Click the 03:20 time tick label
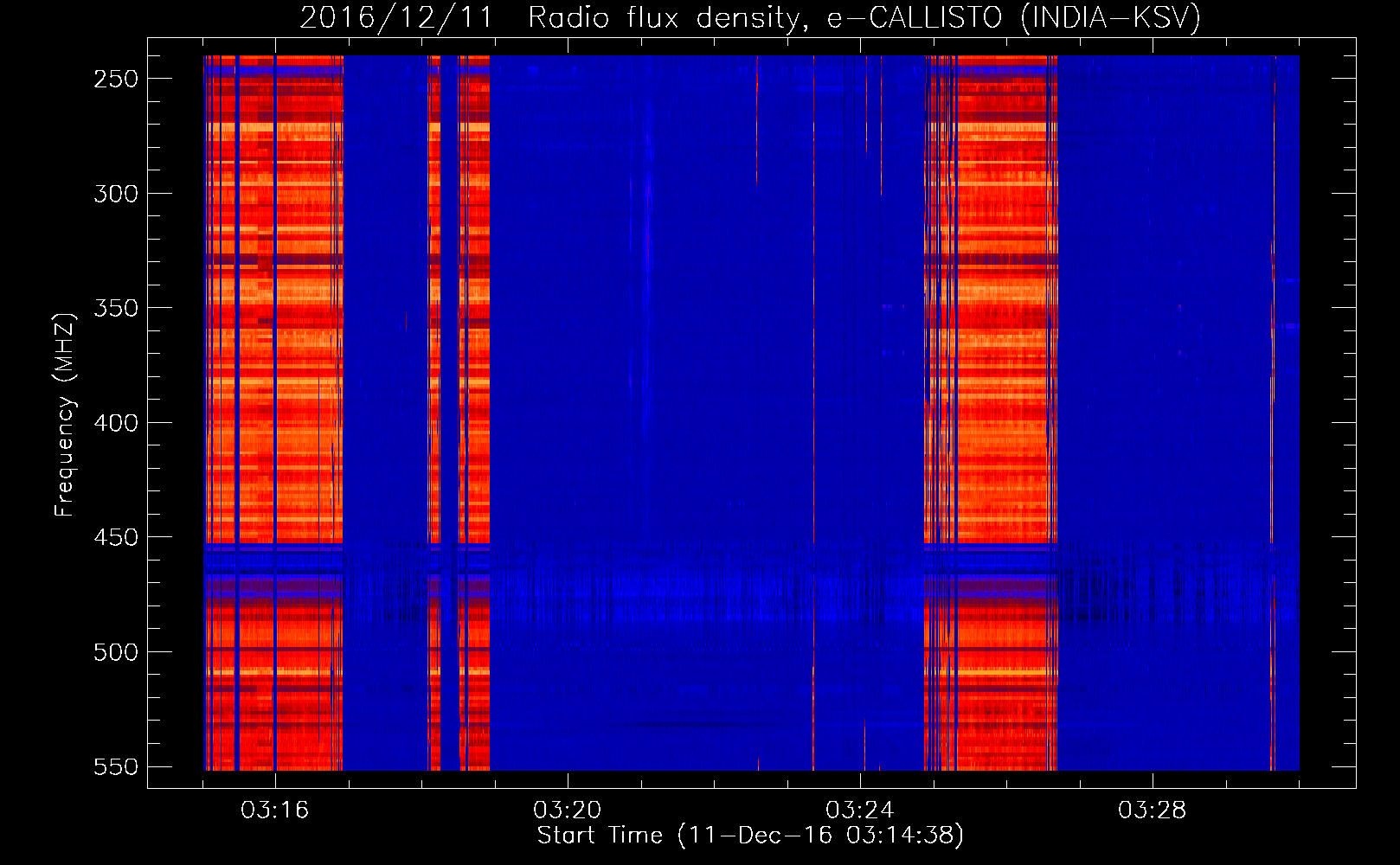Image resolution: width=1400 pixels, height=865 pixels. pos(568,811)
